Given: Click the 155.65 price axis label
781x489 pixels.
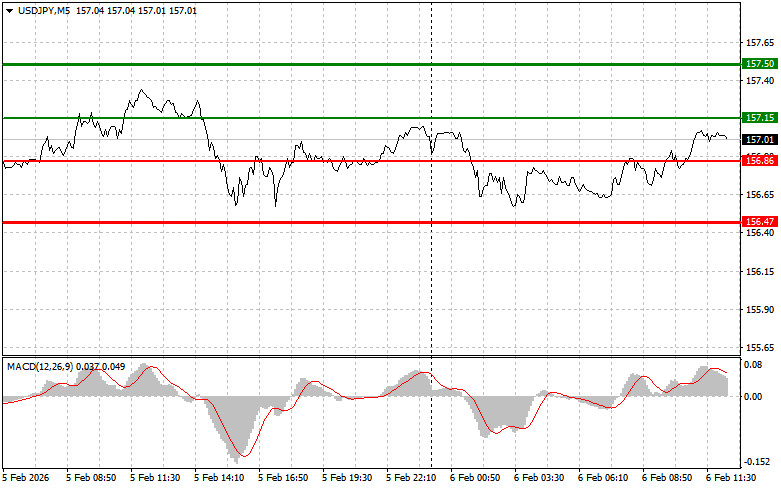Looking at the screenshot, I should 759,347.
